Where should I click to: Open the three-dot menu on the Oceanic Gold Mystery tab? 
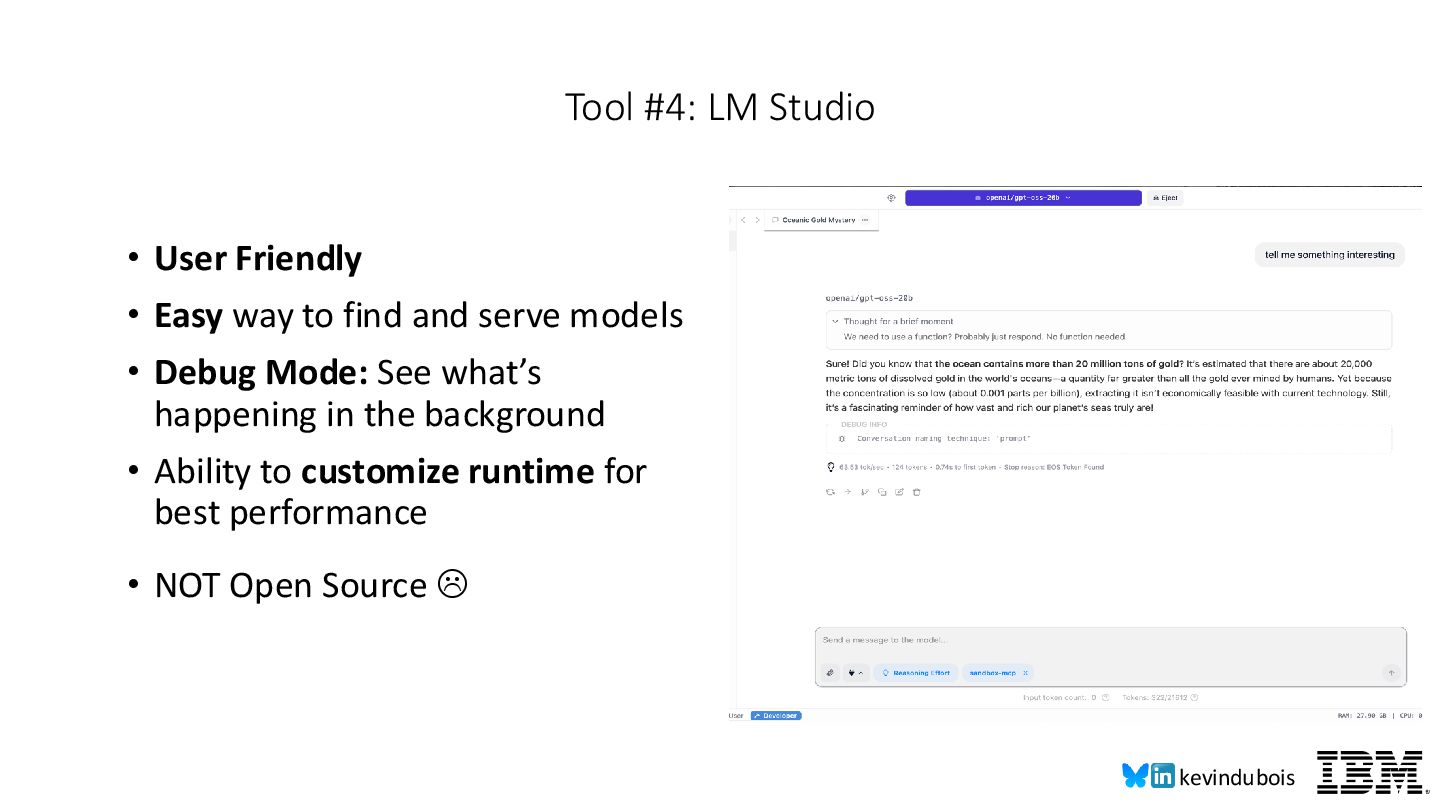click(x=865, y=220)
